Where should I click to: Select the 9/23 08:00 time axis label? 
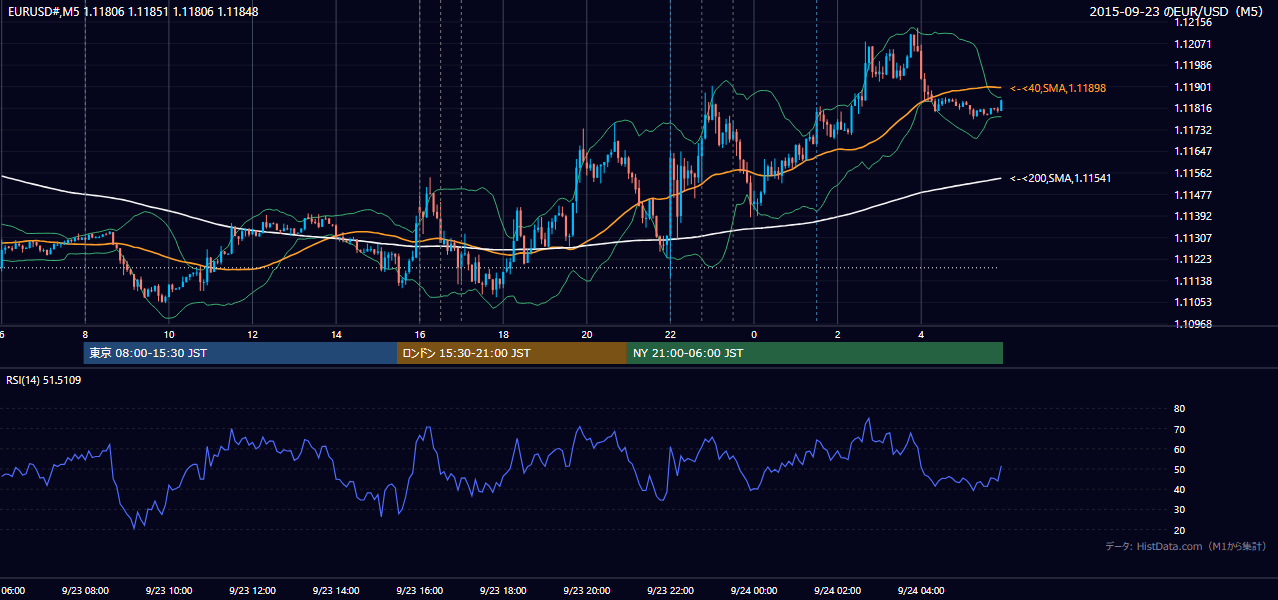click(x=84, y=590)
